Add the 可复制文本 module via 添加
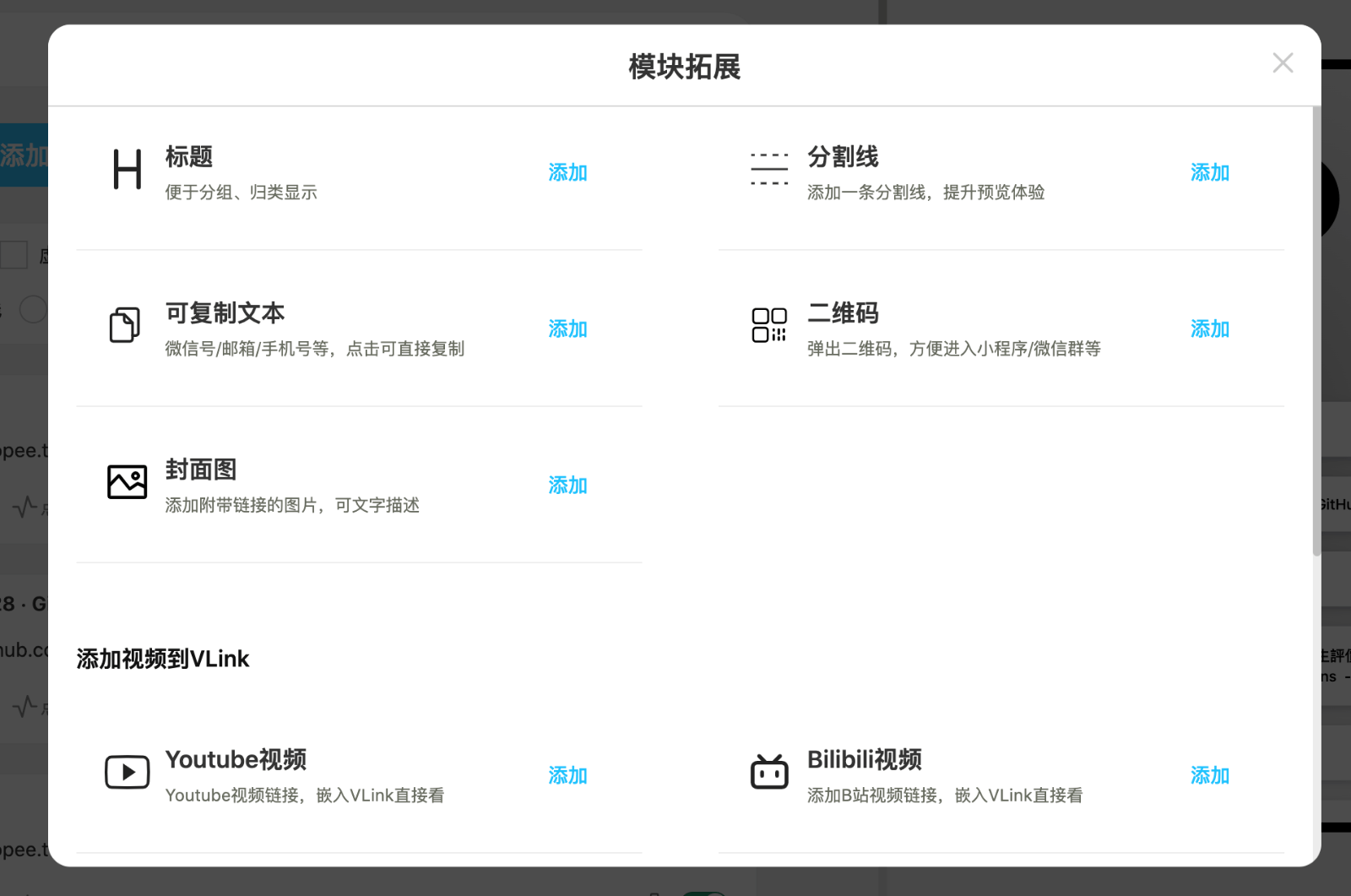 click(567, 329)
